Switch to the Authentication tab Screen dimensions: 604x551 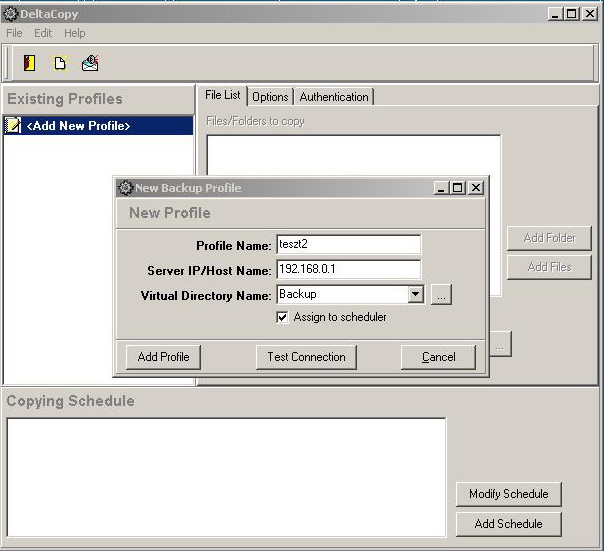pyautogui.click(x=334, y=97)
